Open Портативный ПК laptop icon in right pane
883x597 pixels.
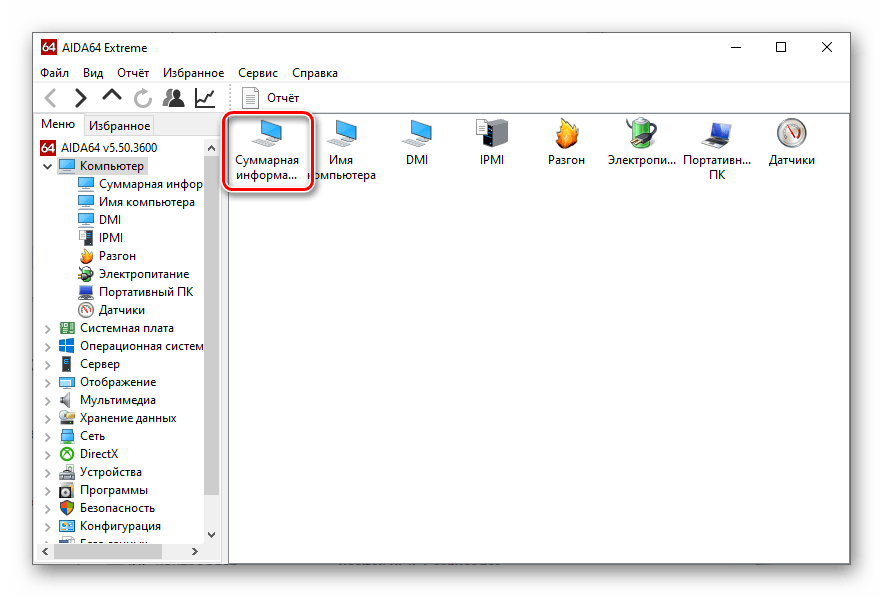click(x=717, y=150)
